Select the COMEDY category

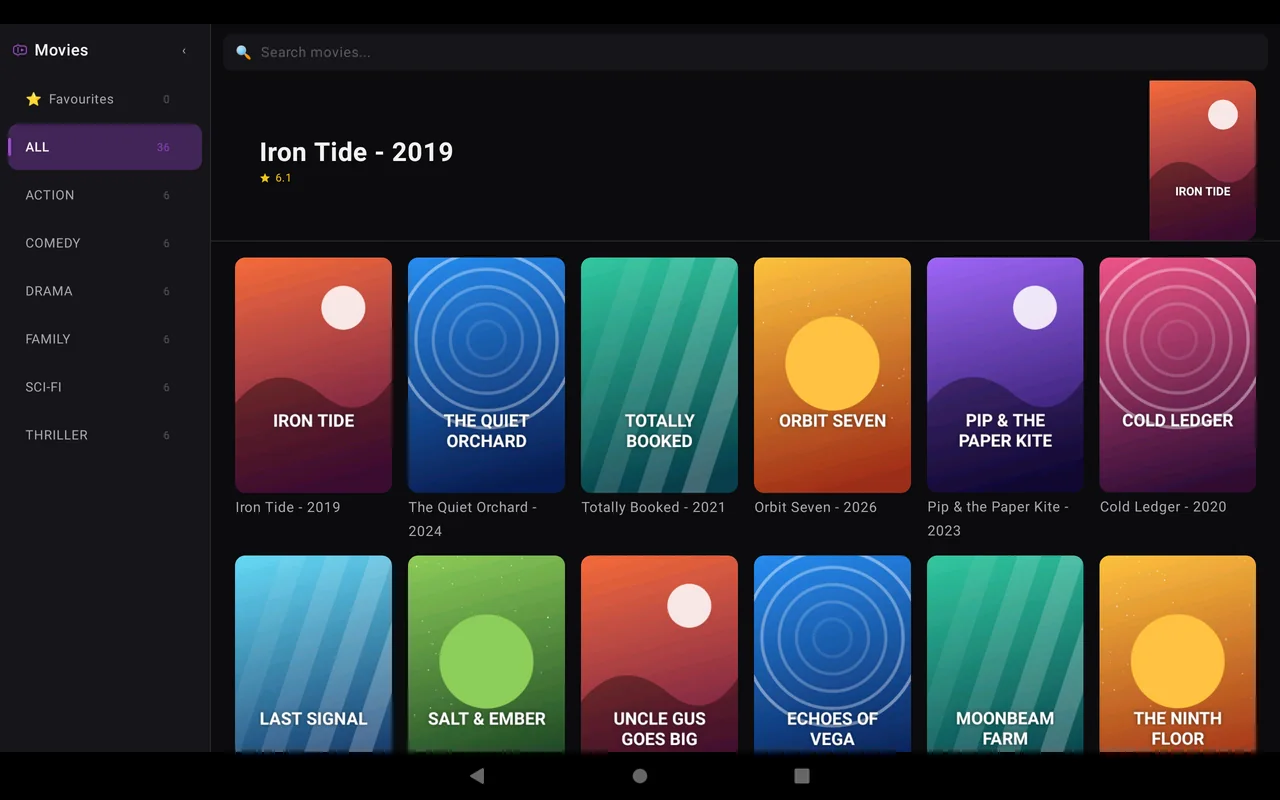pyautogui.click(x=105, y=243)
